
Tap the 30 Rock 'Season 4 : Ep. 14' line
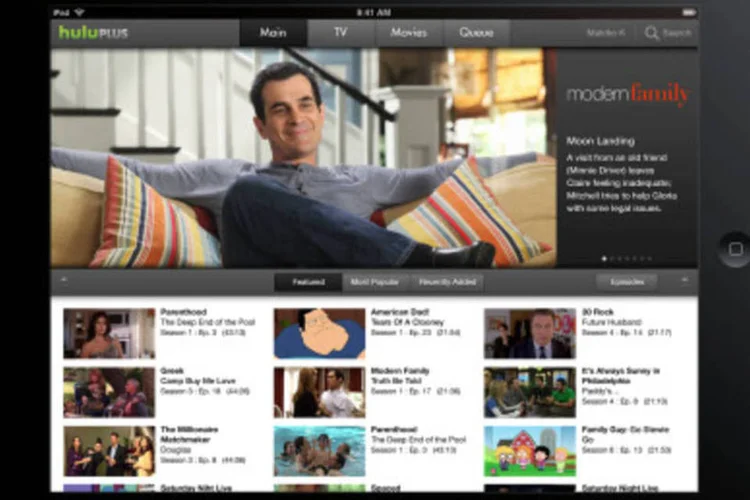627,333
